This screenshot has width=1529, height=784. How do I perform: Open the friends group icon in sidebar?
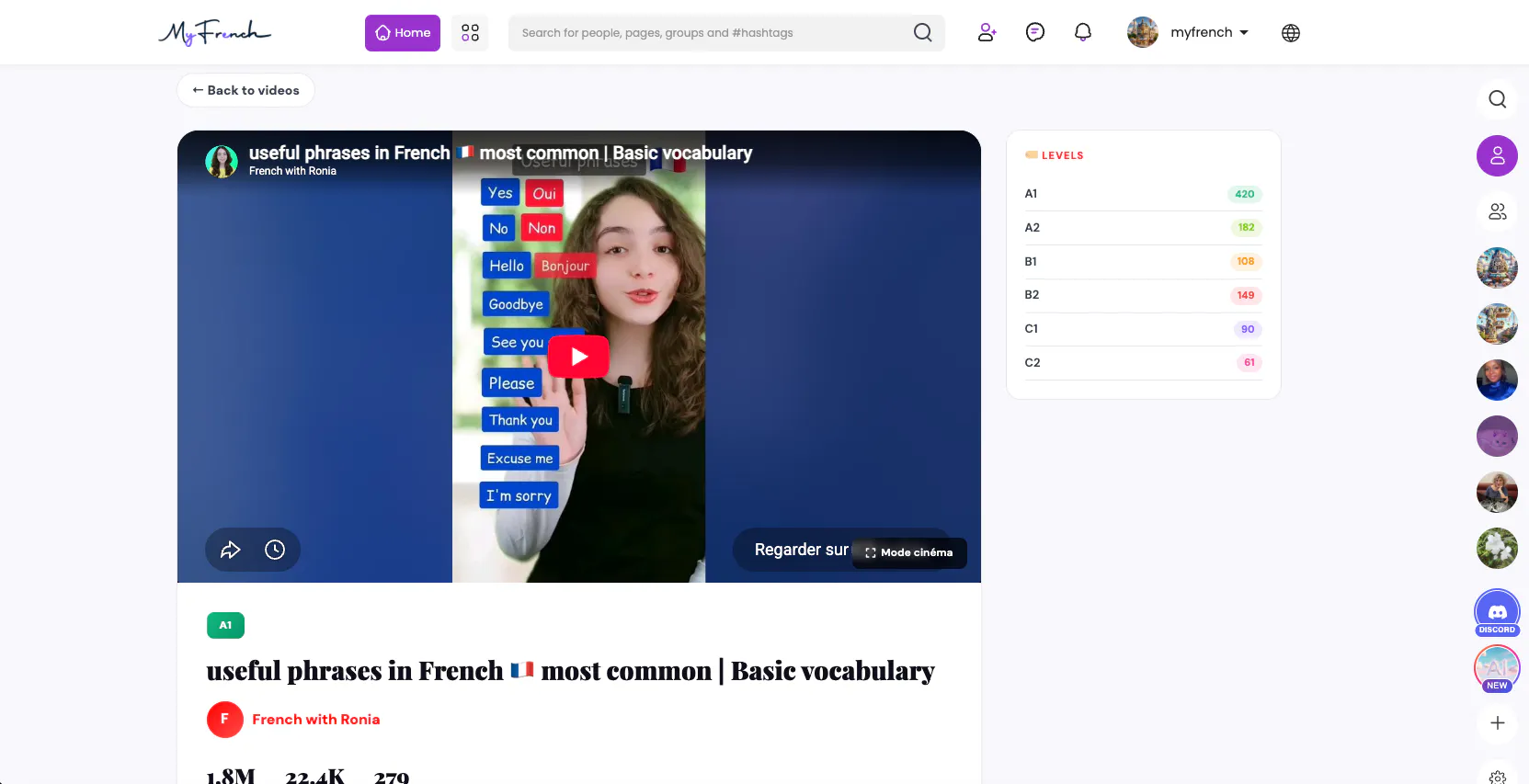1497,211
